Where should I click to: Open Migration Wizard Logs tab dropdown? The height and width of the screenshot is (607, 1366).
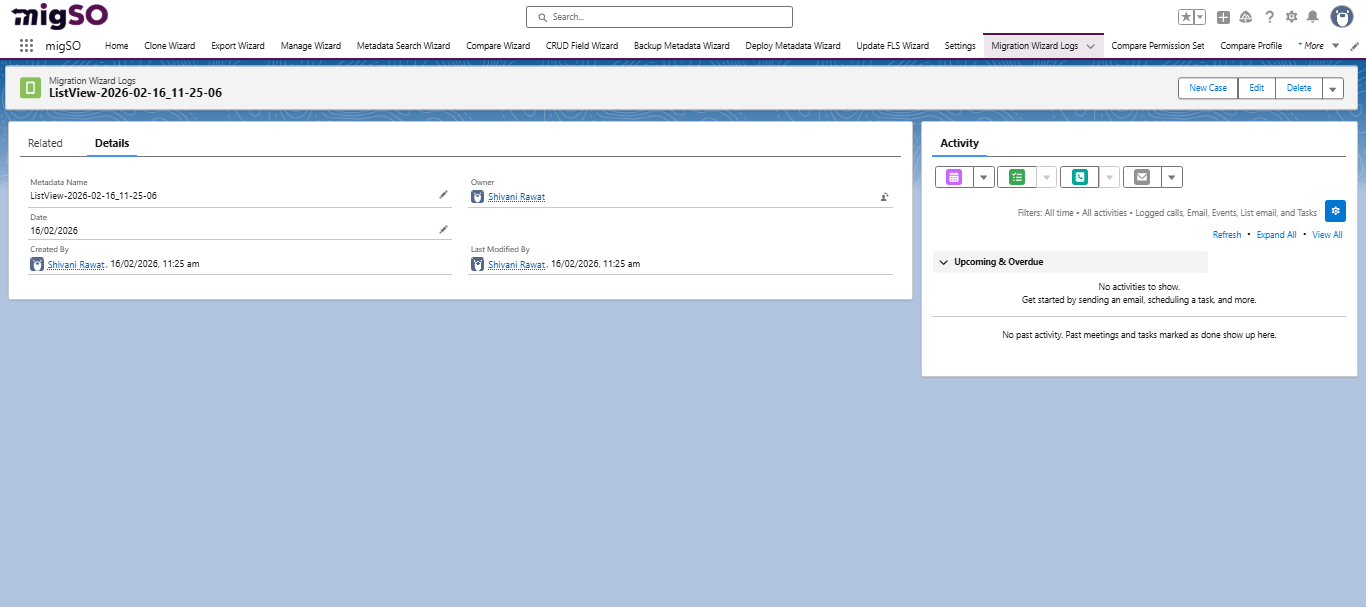coord(1090,45)
